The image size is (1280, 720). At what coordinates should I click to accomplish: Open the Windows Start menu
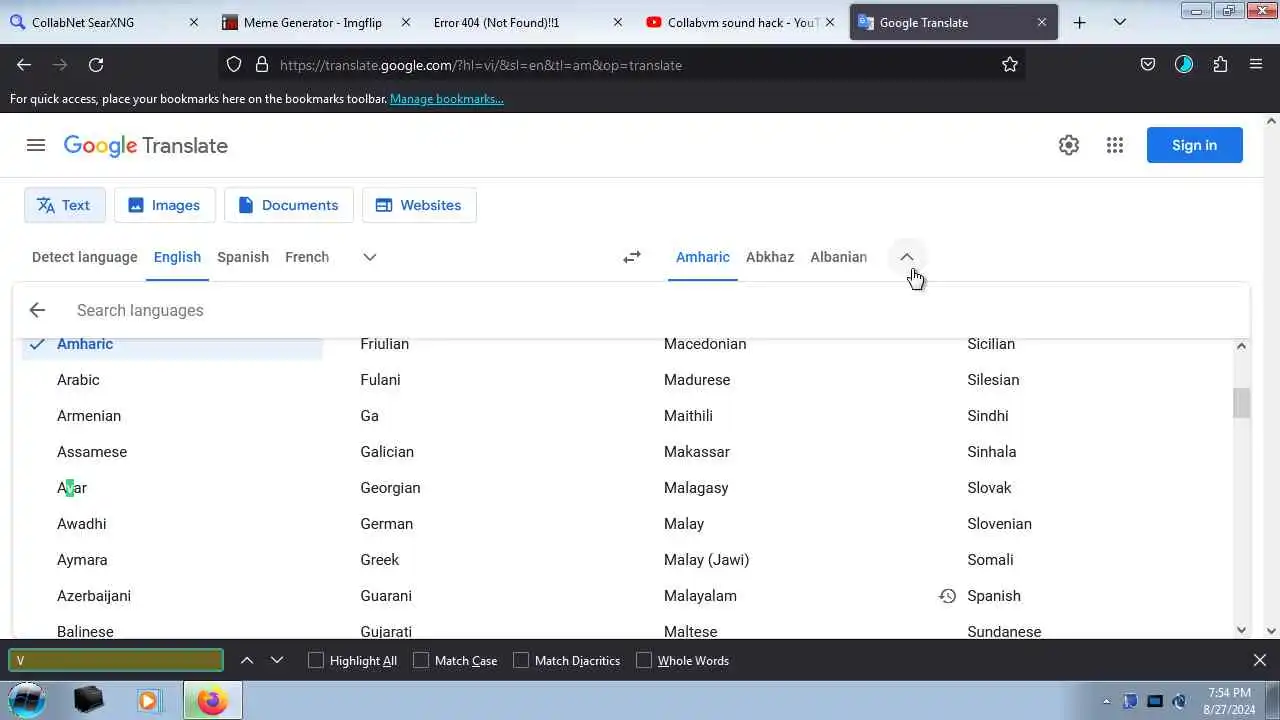pos(27,700)
